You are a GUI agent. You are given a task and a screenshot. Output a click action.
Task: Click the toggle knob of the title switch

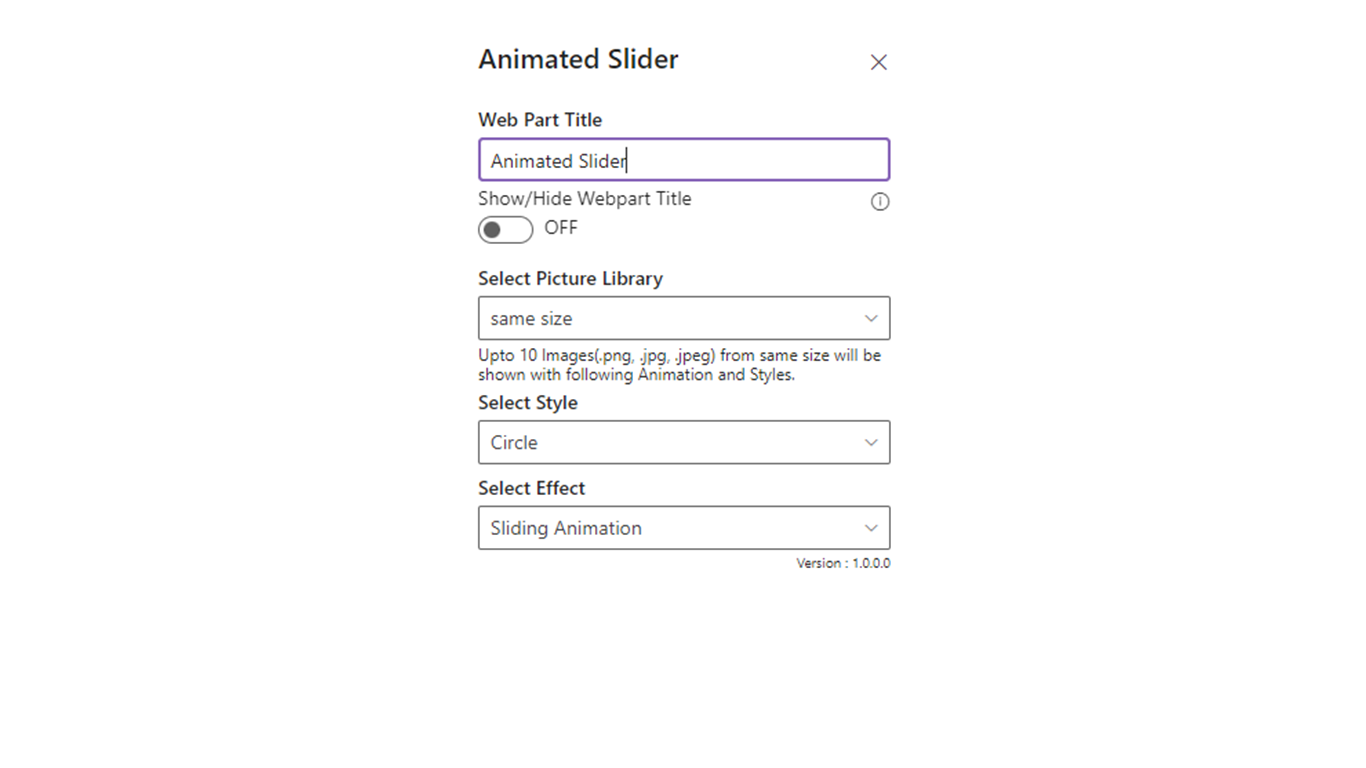tap(492, 230)
